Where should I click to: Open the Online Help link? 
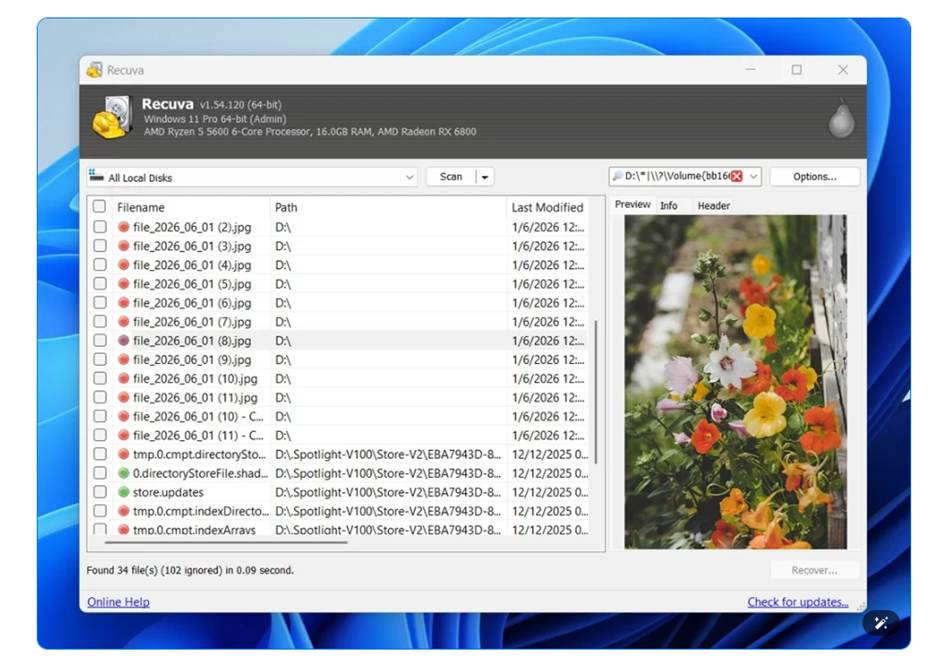pos(118,602)
